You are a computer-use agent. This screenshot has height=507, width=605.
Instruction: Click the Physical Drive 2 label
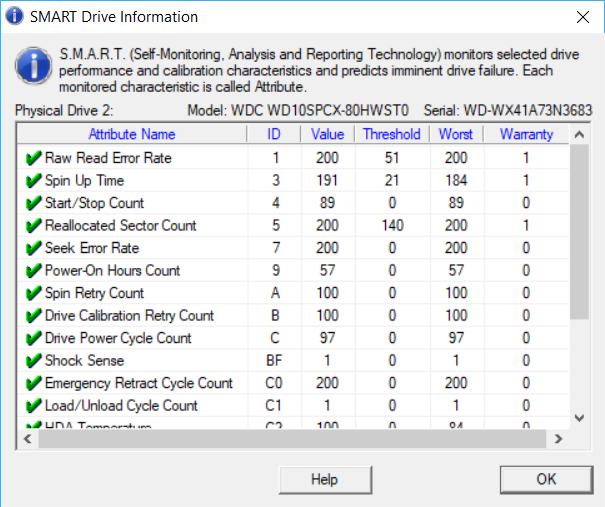click(64, 111)
